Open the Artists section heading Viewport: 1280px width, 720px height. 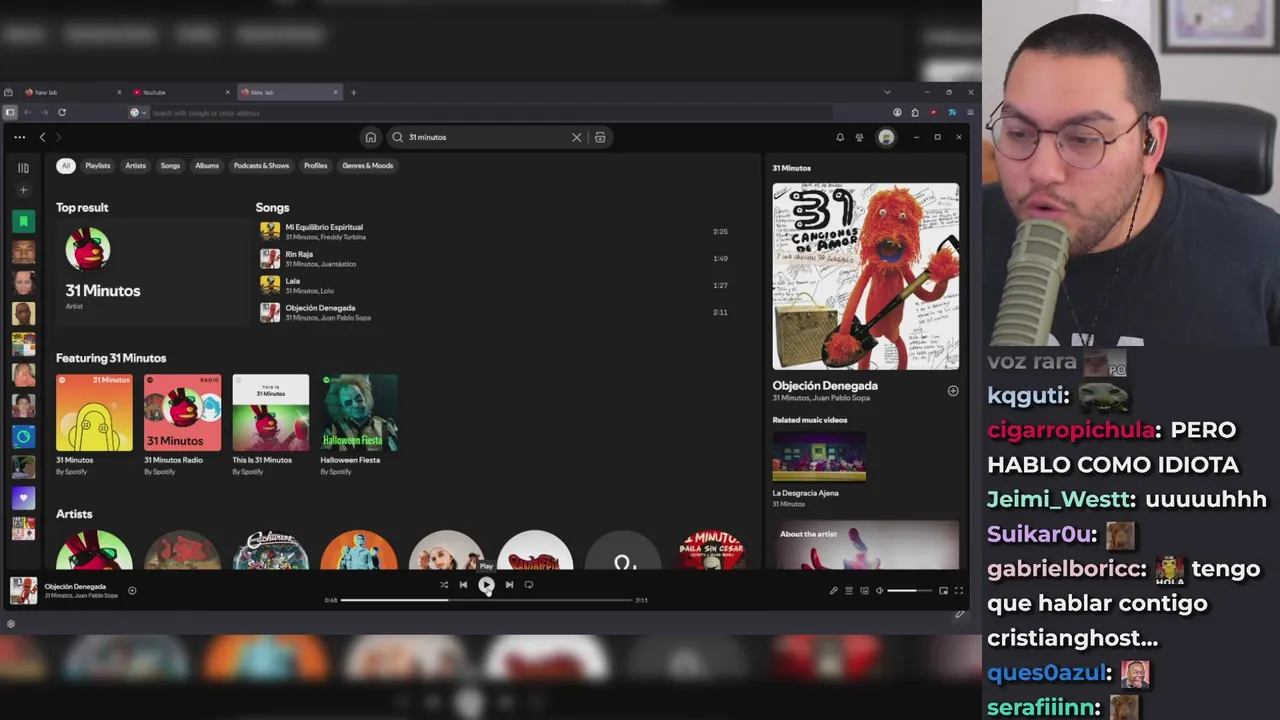click(74, 514)
